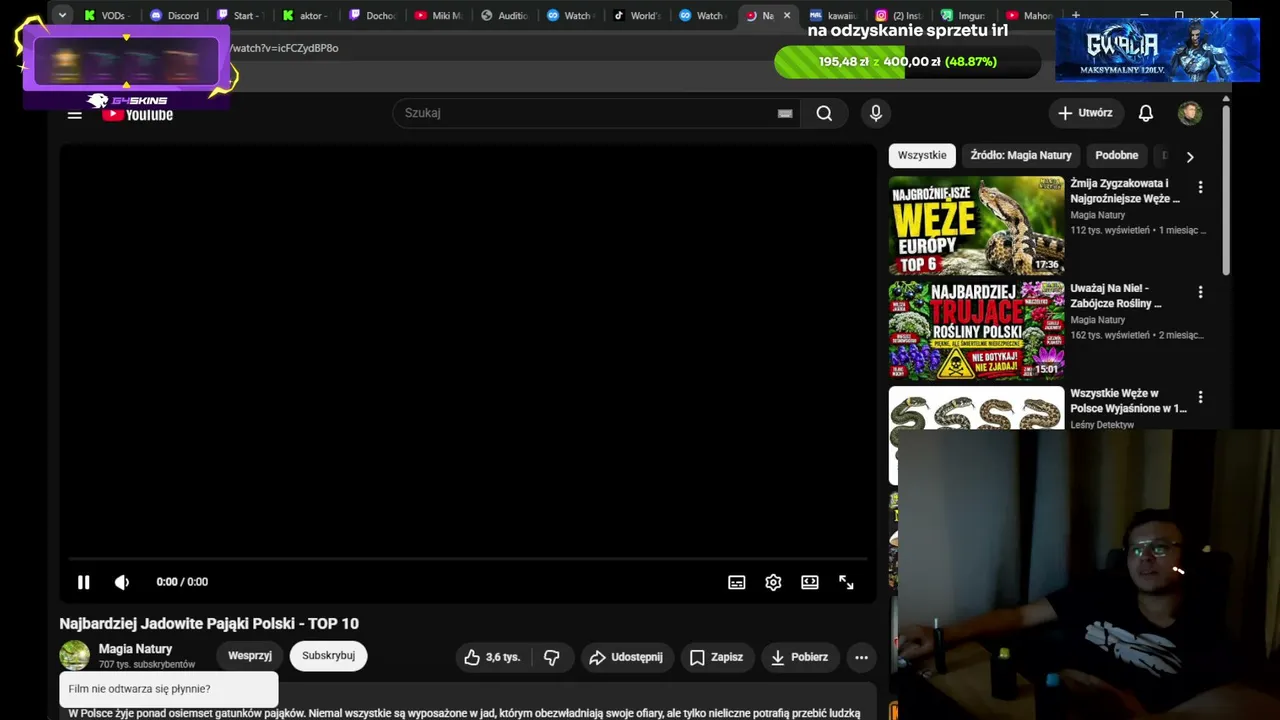Click the Subskrybuj button
This screenshot has width=1280, height=720.
pos(328,656)
